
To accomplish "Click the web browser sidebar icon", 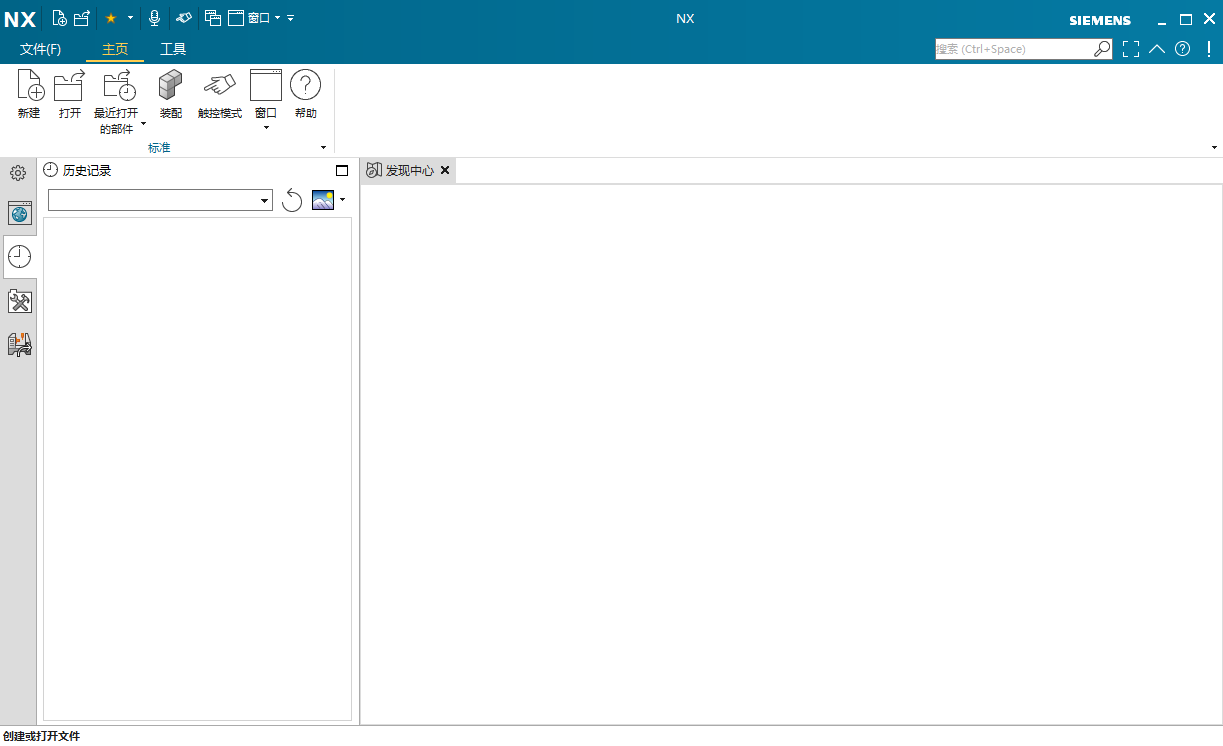I will [19, 213].
